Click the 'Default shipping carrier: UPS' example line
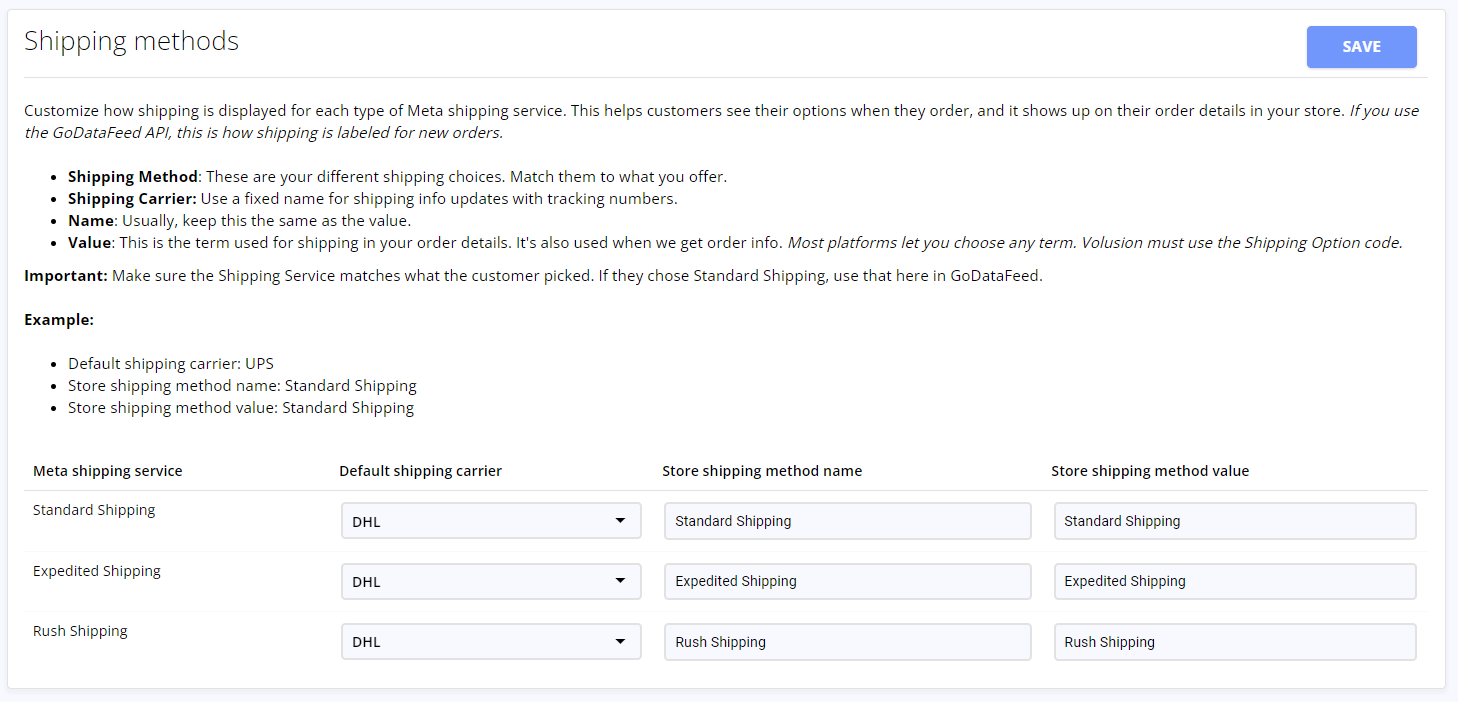Viewport: 1458px width, 702px height. (171, 364)
